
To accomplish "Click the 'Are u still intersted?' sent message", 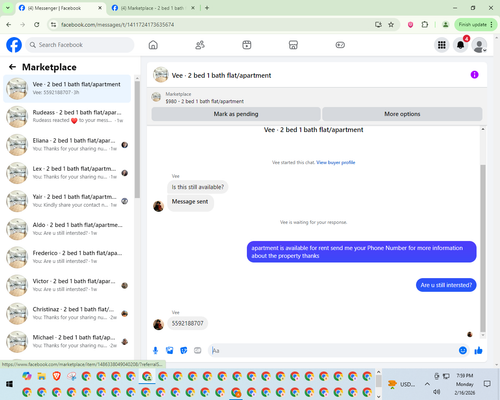I will (x=446, y=285).
